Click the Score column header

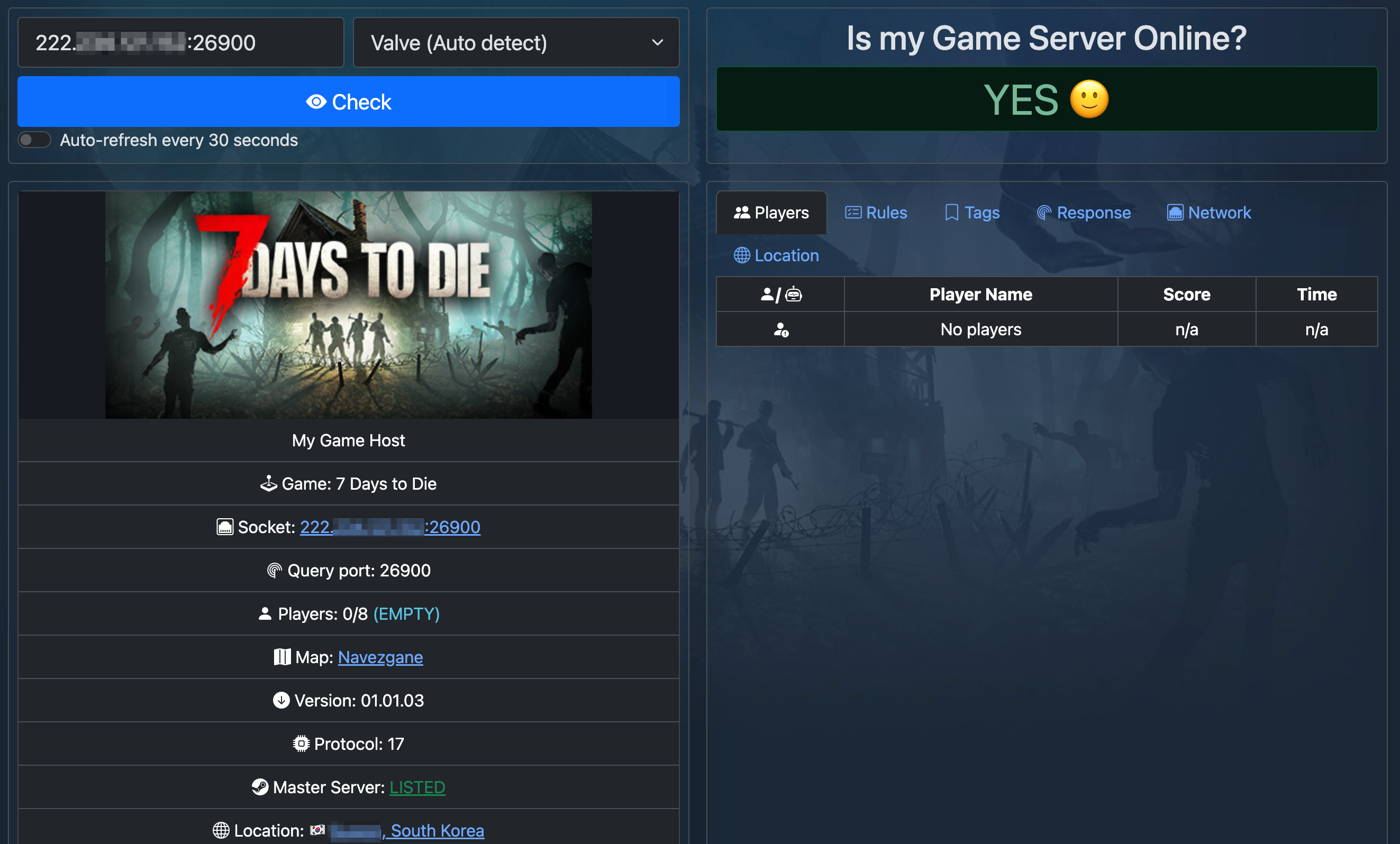pyautogui.click(x=1186, y=294)
